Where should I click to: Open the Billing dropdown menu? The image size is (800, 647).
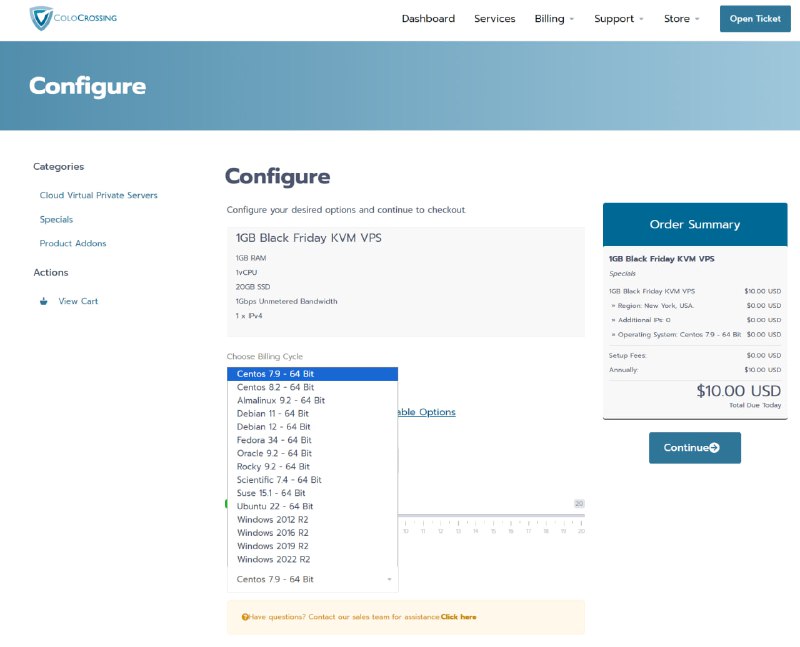click(553, 19)
